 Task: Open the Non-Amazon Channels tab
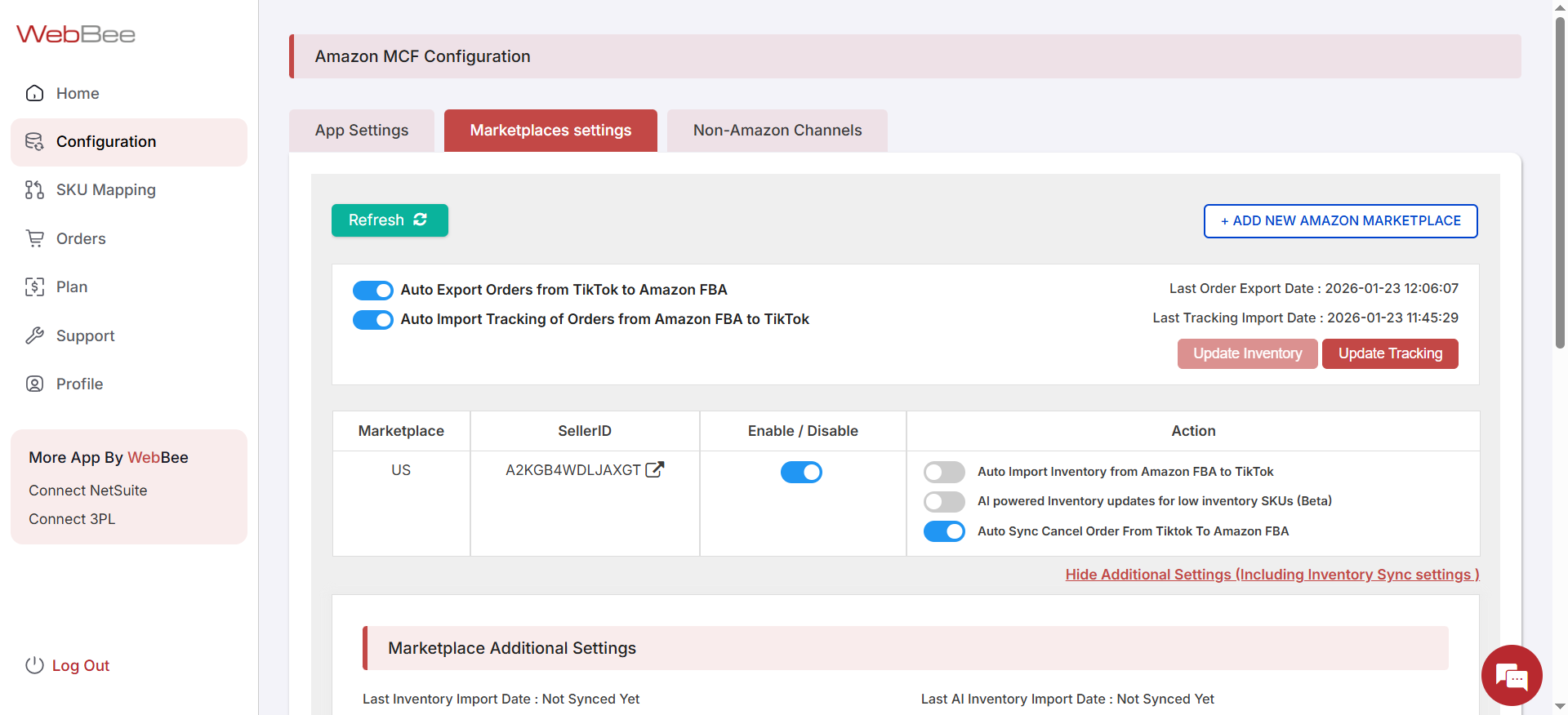[777, 131]
